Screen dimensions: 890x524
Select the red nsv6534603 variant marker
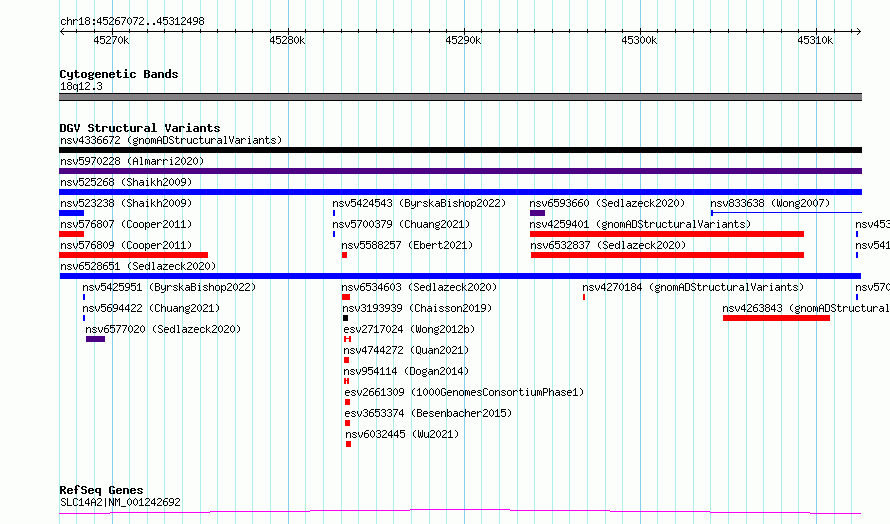[346, 297]
